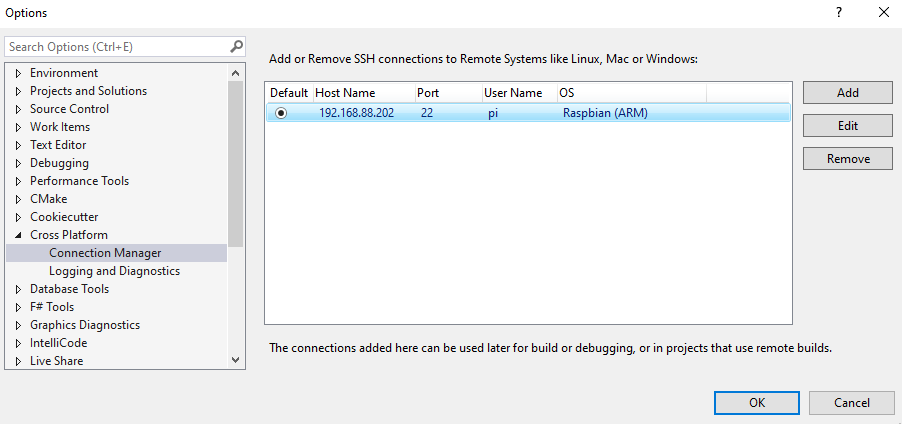Sort by the User Name column
This screenshot has width=902, height=424.
click(x=519, y=93)
